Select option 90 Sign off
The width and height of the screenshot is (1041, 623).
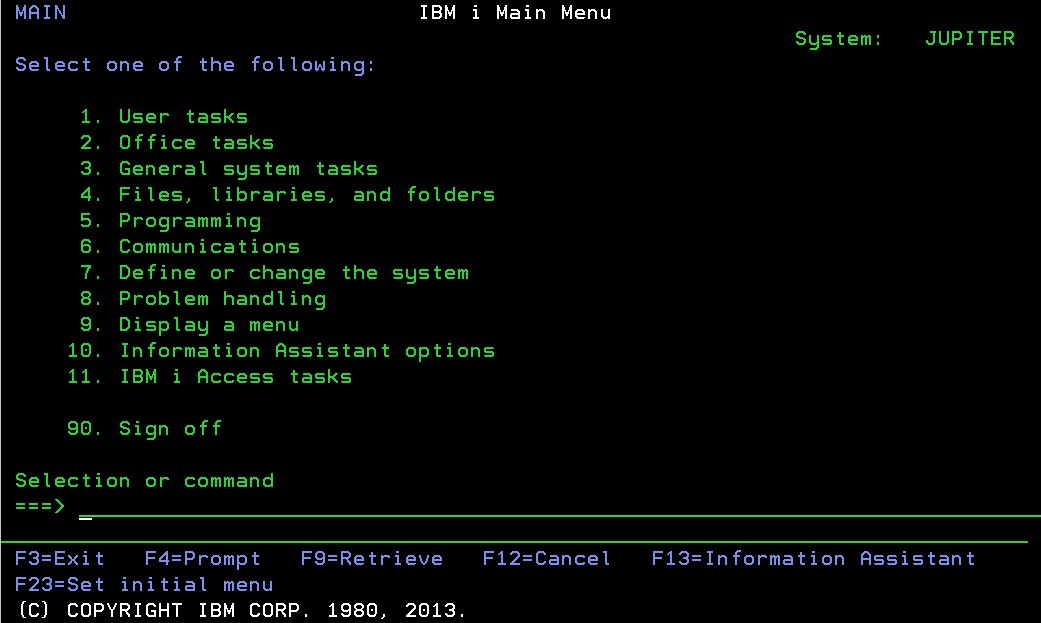click(169, 429)
